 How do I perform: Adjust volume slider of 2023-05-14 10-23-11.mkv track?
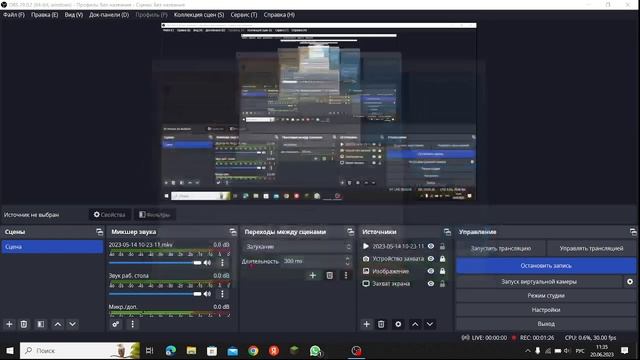[x=155, y=263]
